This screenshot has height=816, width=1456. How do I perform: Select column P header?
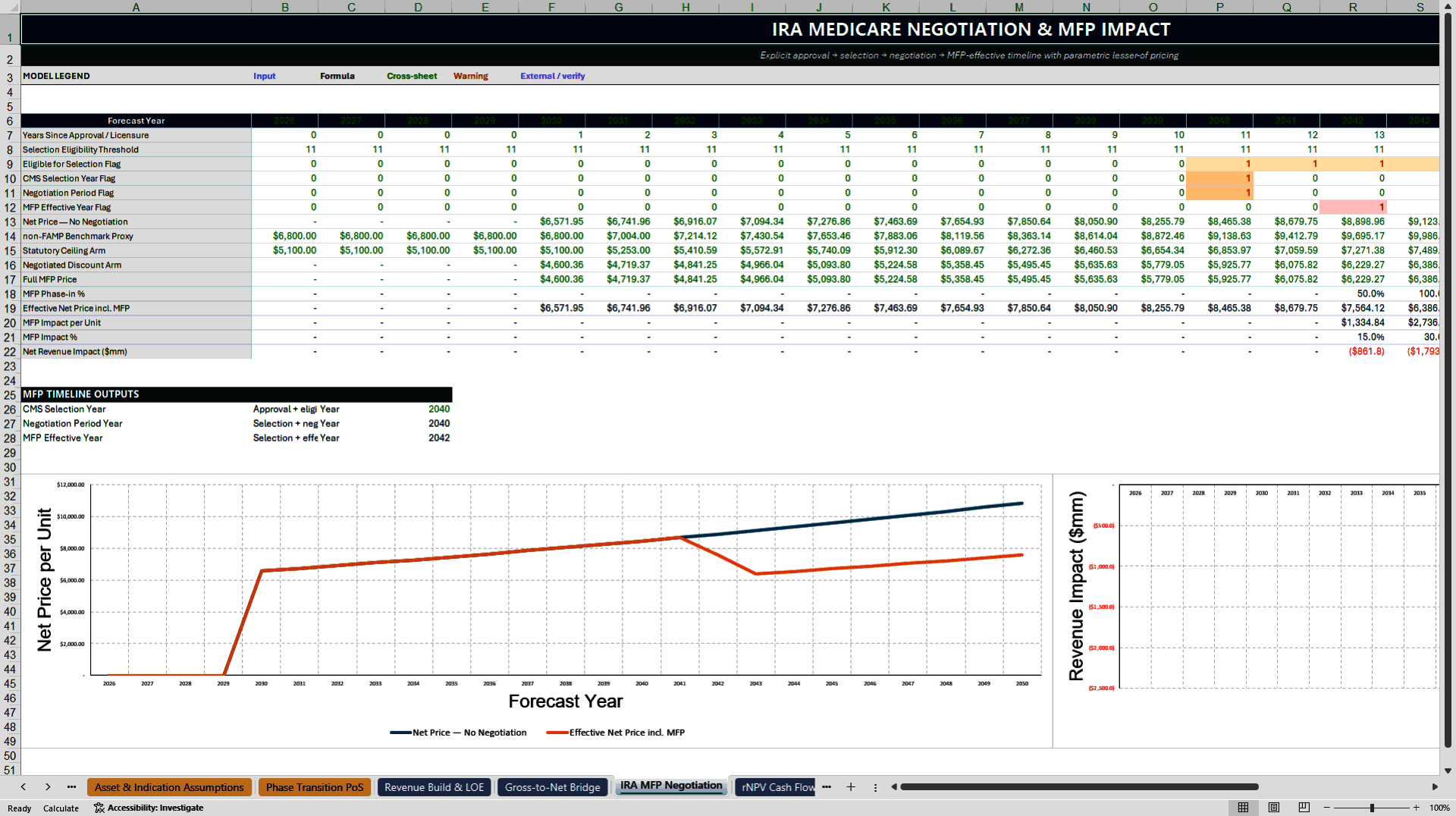[x=1219, y=7]
